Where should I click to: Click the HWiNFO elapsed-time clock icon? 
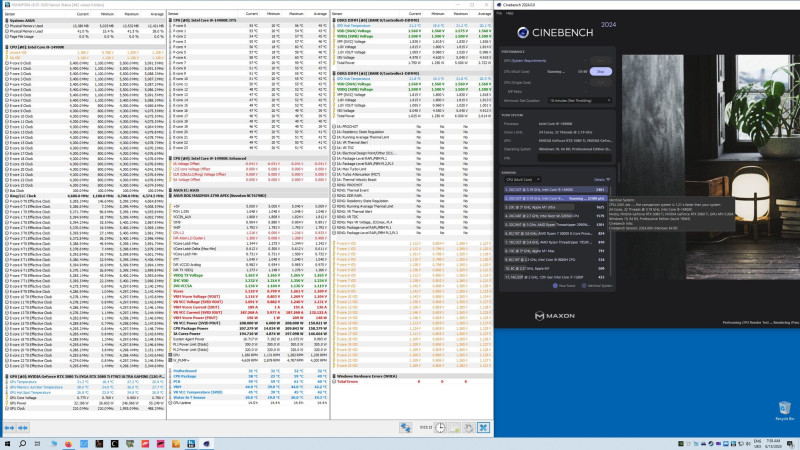(x=440, y=428)
